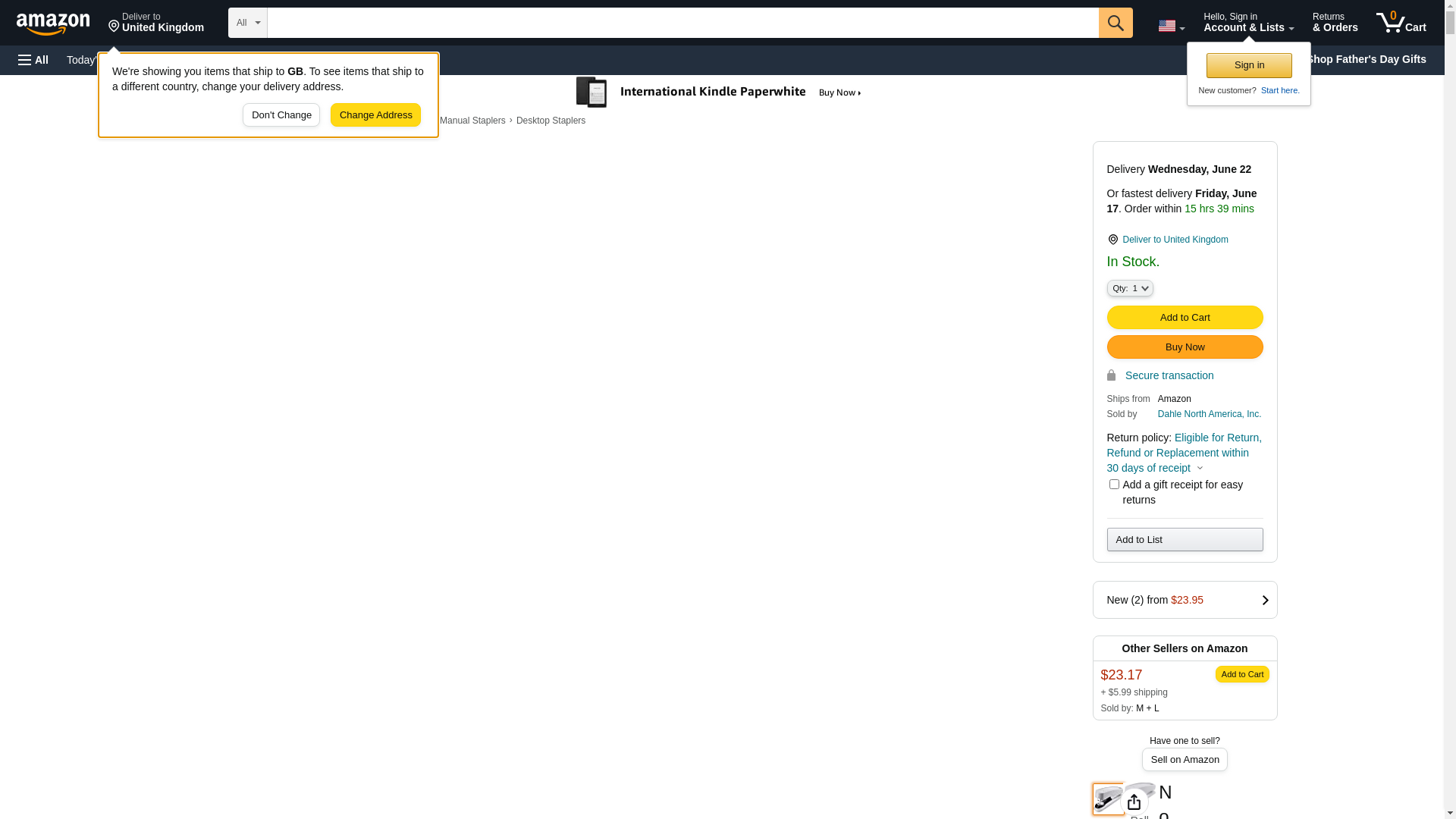The height and width of the screenshot is (819, 1456).
Task: Click the US flag language selector
Action: click(x=1170, y=26)
